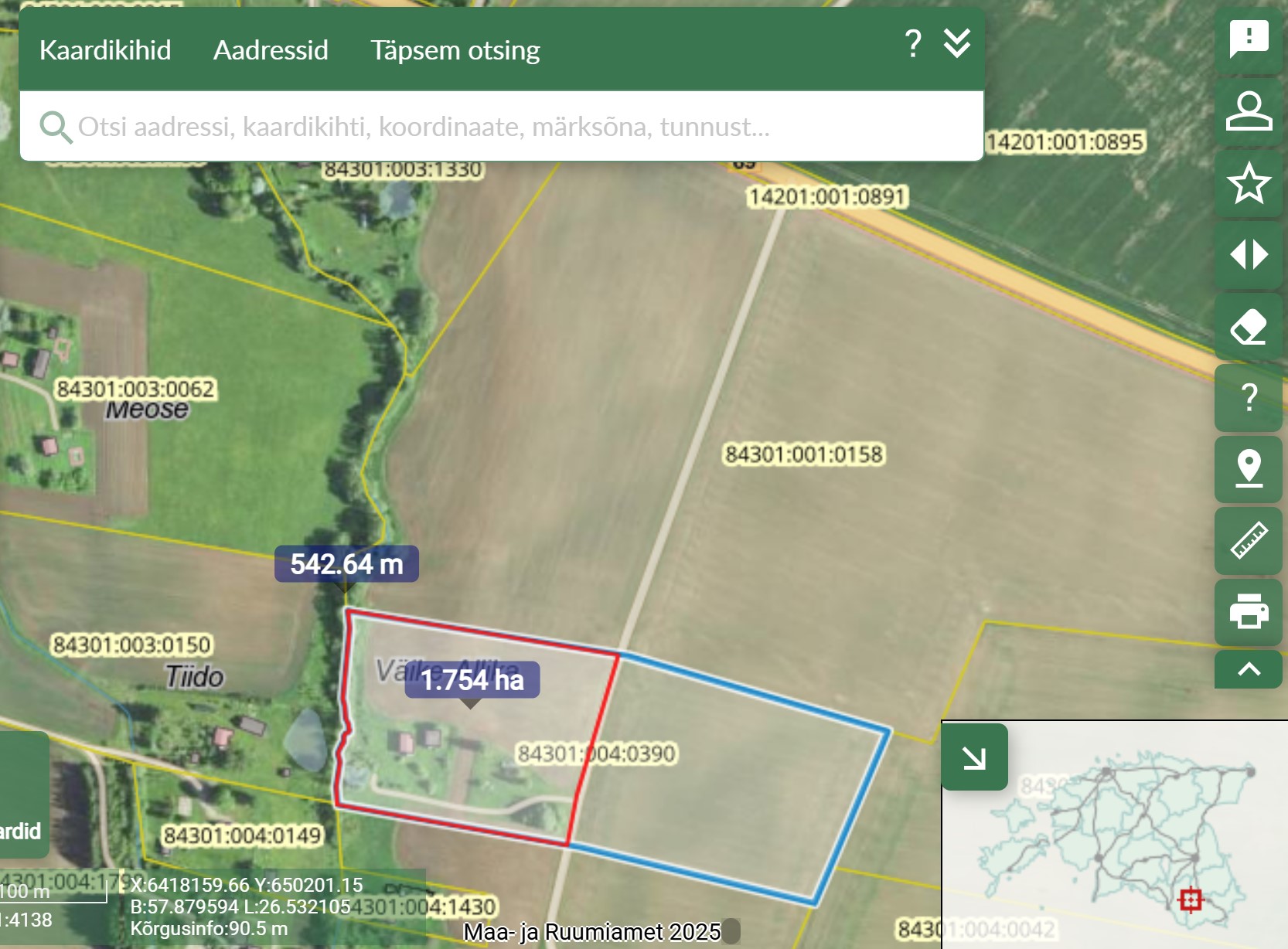Click parcel label 84301:003:0150
The height and width of the screenshot is (949, 1288).
[131, 645]
